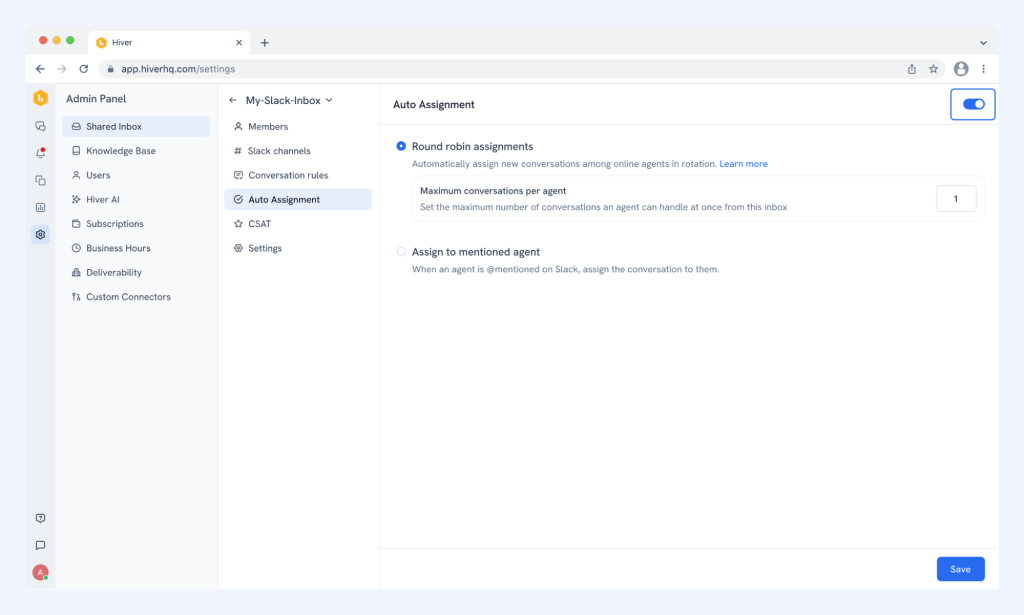Click the Hiver browser tab
Screen dimensions: 1024x615
point(168,42)
